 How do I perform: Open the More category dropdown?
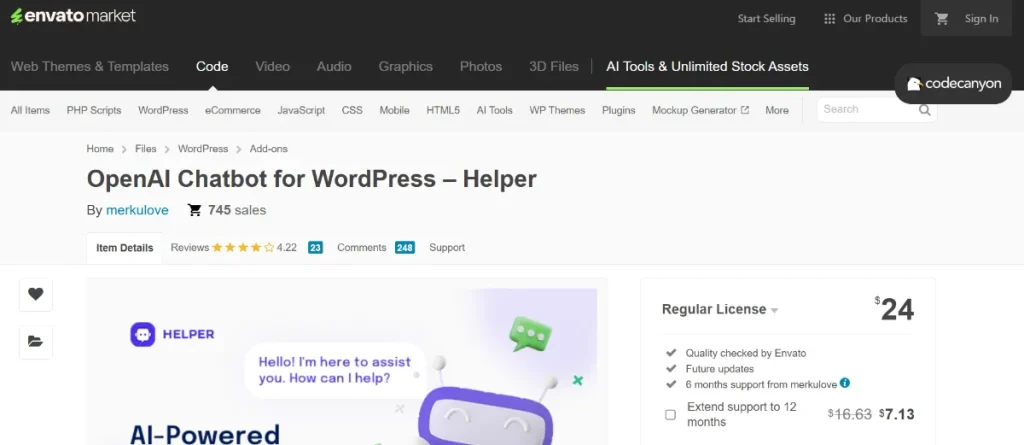tap(776, 110)
